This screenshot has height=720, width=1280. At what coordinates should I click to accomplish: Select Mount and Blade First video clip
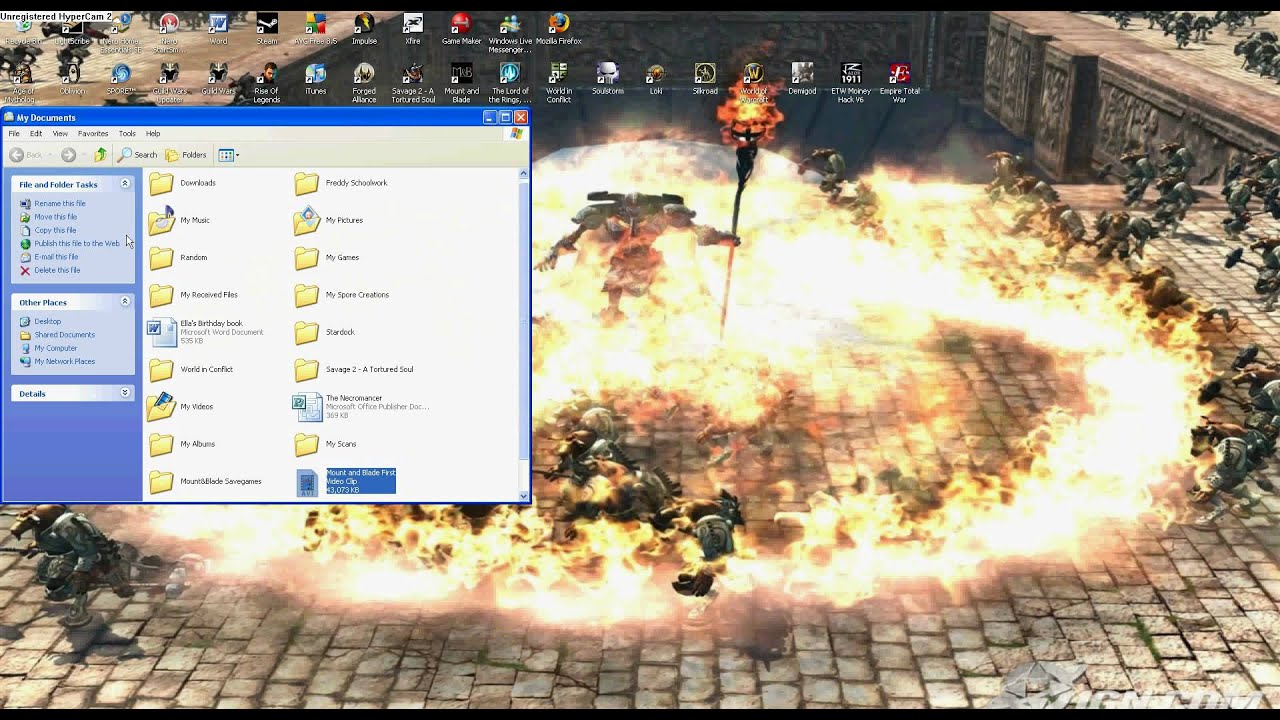(x=346, y=481)
